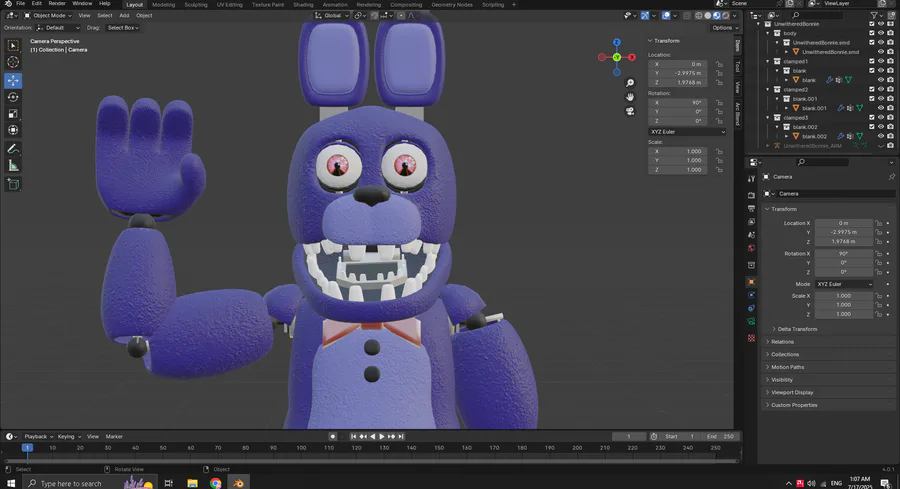Open sidebar XYZ Euler rotation mode dropdown
The image size is (900, 489).
pyautogui.click(x=687, y=132)
